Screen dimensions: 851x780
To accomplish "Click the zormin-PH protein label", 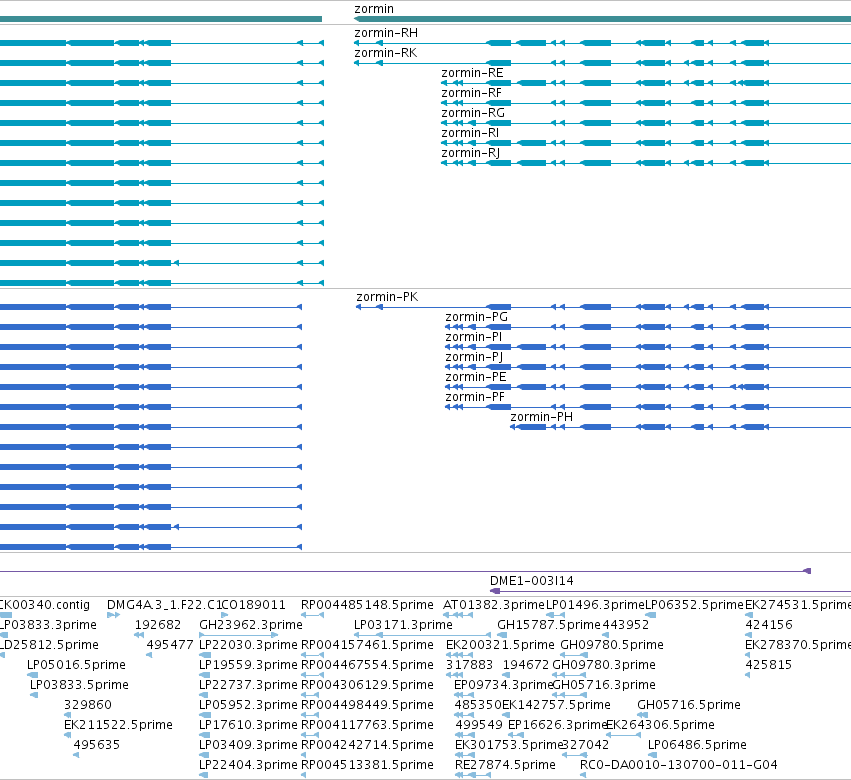I will click(542, 417).
